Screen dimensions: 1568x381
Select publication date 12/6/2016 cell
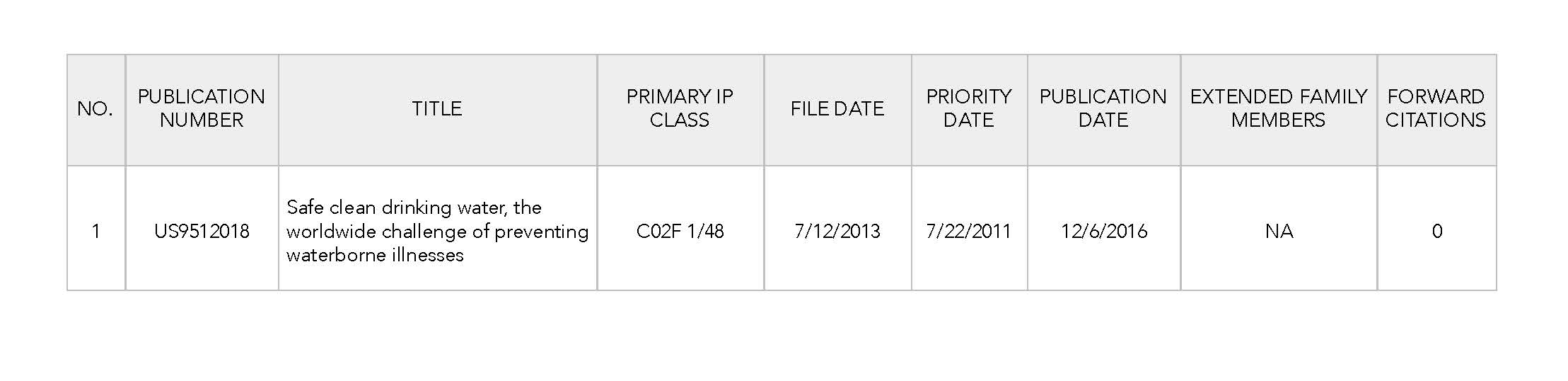[x=1103, y=232]
